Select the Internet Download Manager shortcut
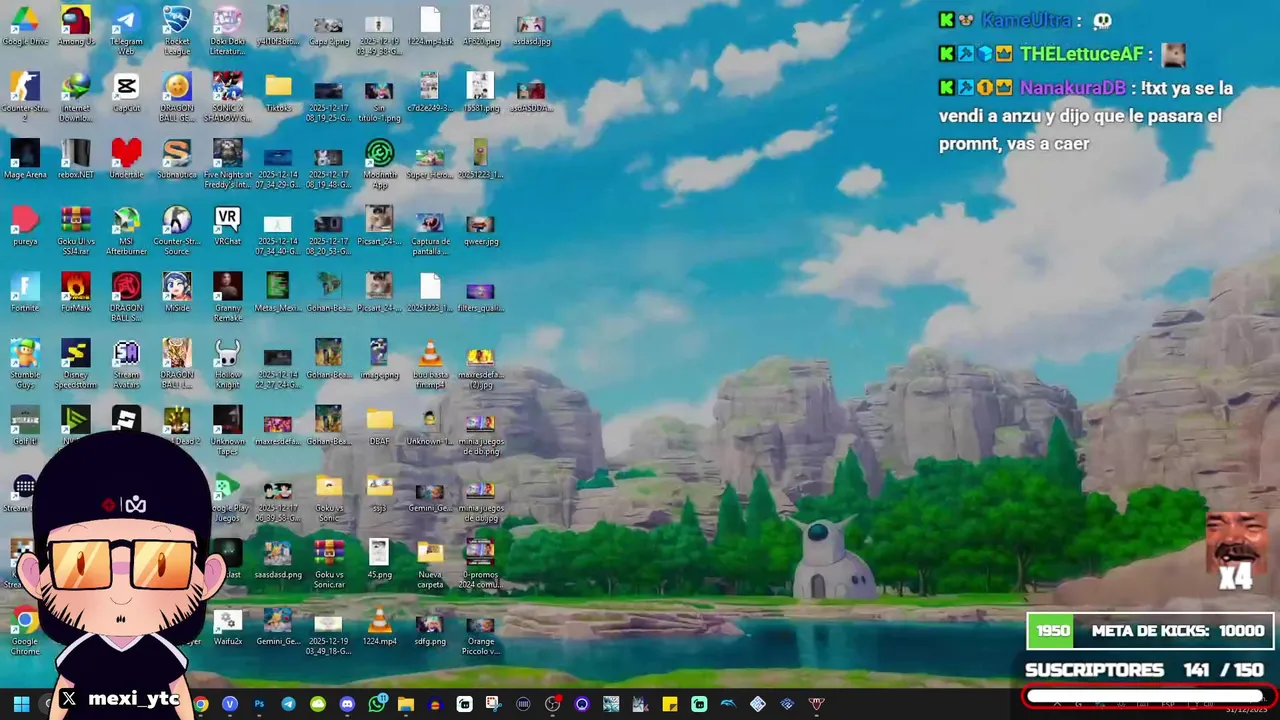This screenshot has height=720, width=1280. click(76, 97)
